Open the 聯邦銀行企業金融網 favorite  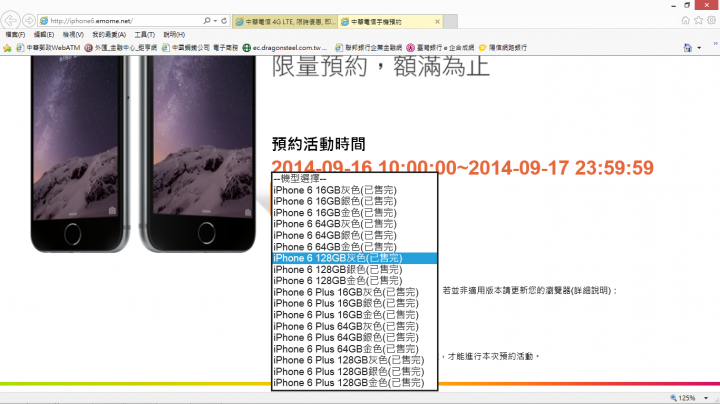(x=368, y=48)
